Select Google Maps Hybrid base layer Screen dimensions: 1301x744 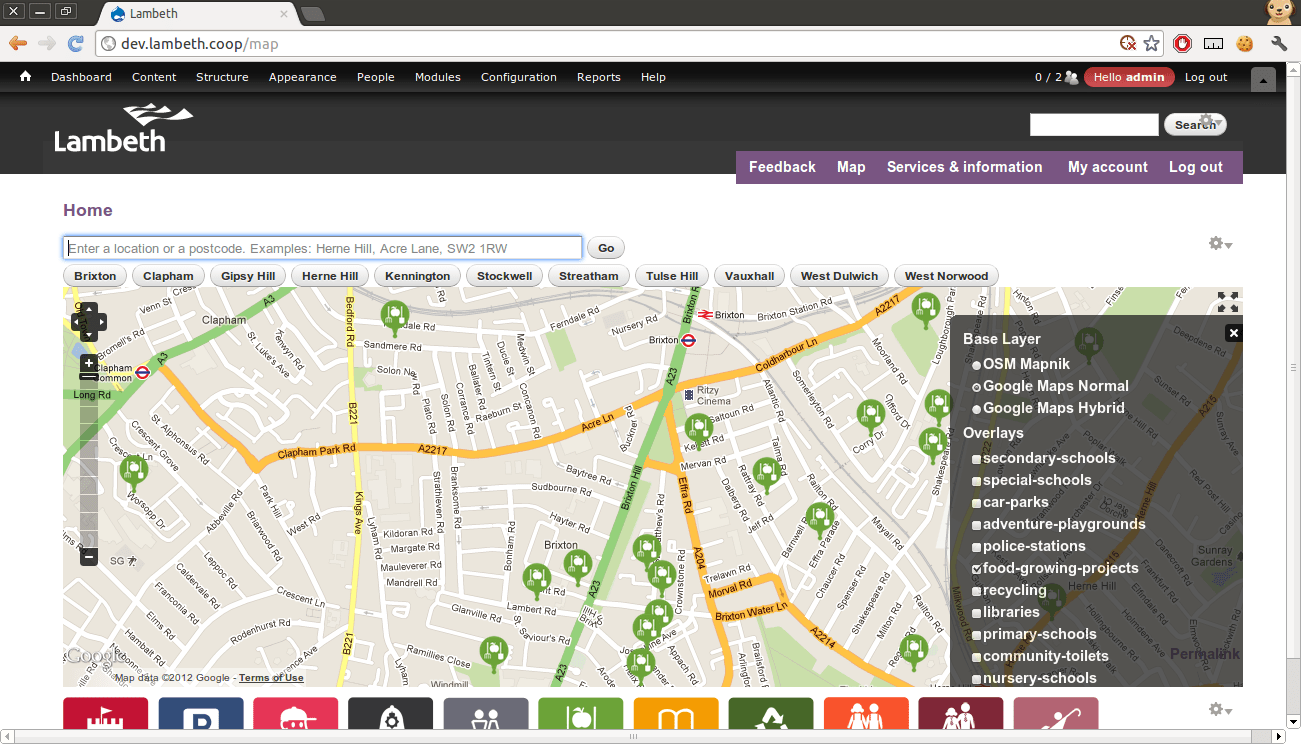[x=977, y=409]
